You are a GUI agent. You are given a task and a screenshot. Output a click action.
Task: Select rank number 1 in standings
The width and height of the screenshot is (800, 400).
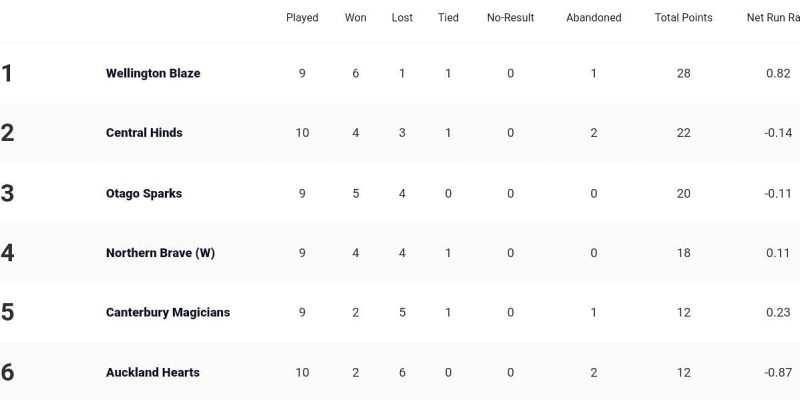coord(8,73)
